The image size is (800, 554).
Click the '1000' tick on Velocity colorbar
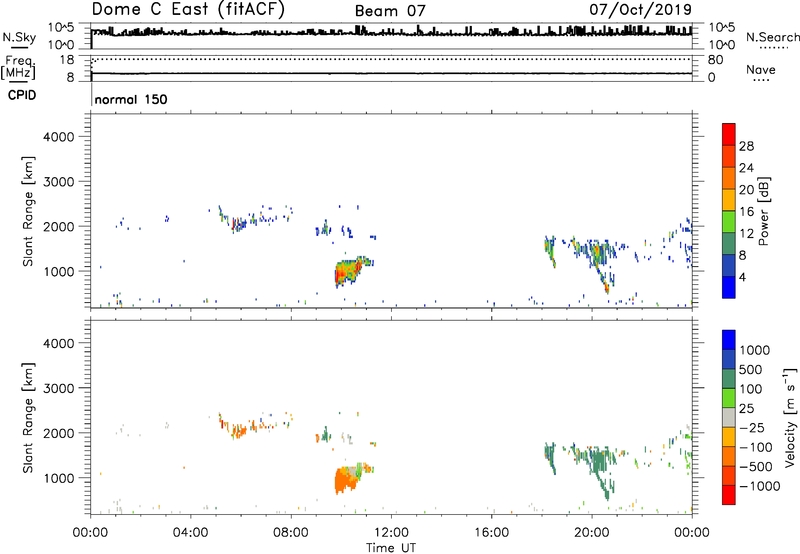point(754,350)
